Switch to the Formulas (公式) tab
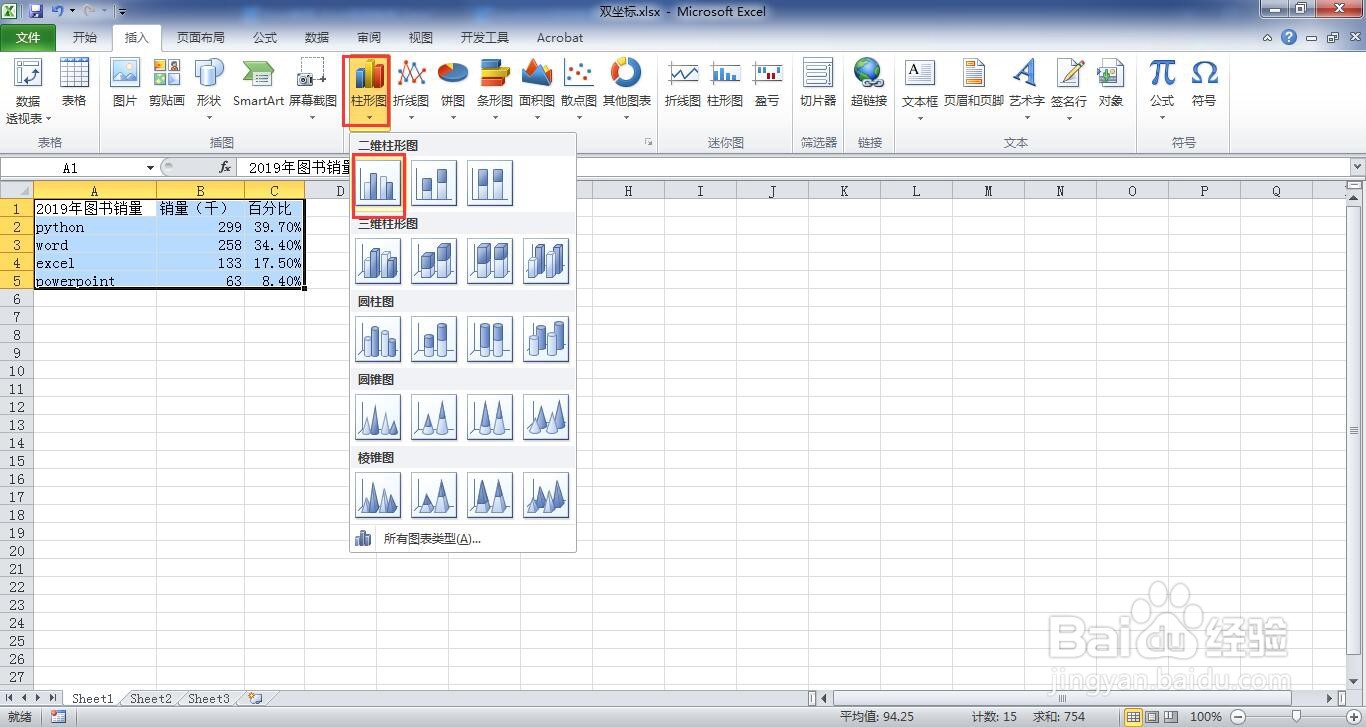 tap(265, 37)
